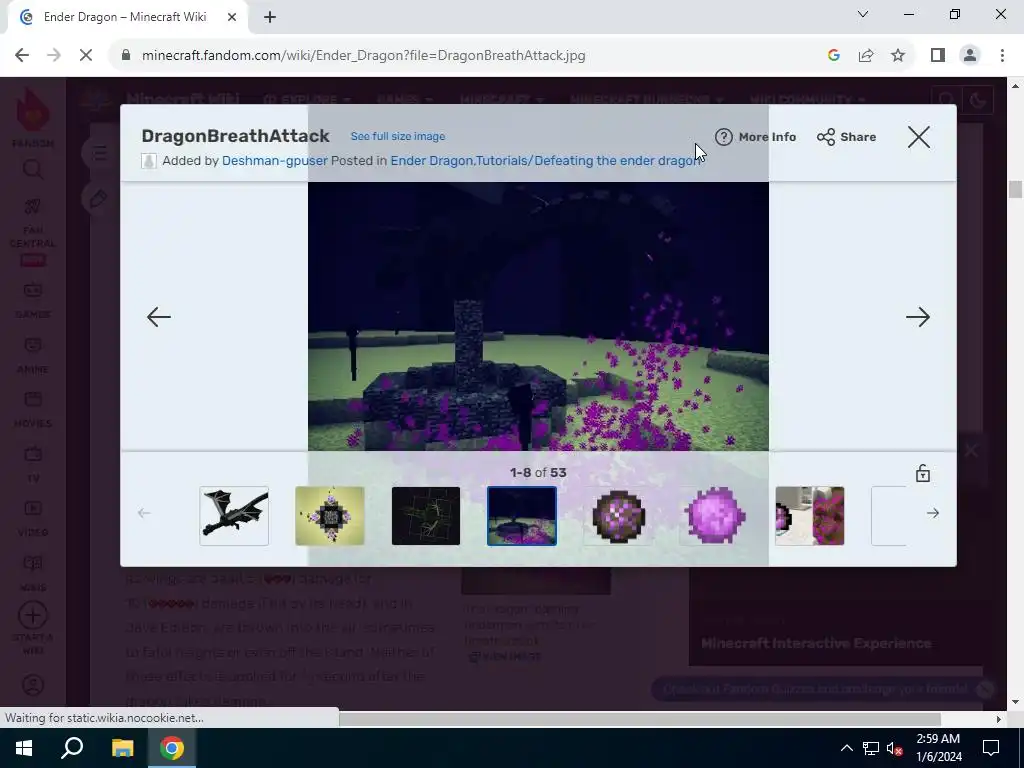Open muted volume tray icon
The image size is (1024, 768).
pos(895,748)
